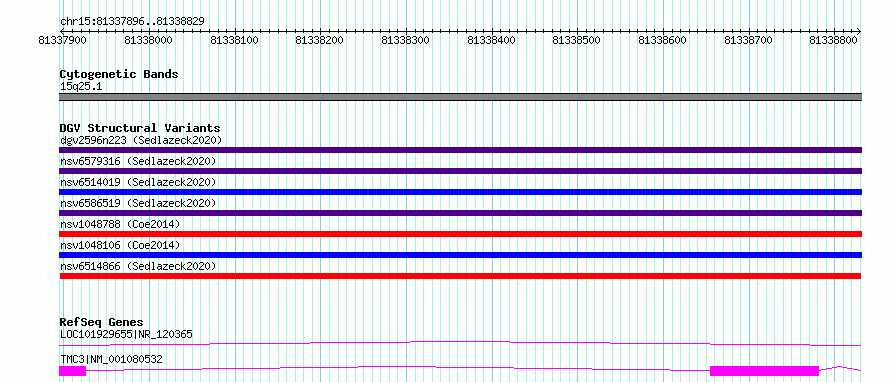Select variant label nsv6586519 (Sedlazeck2020)

(x=138, y=203)
